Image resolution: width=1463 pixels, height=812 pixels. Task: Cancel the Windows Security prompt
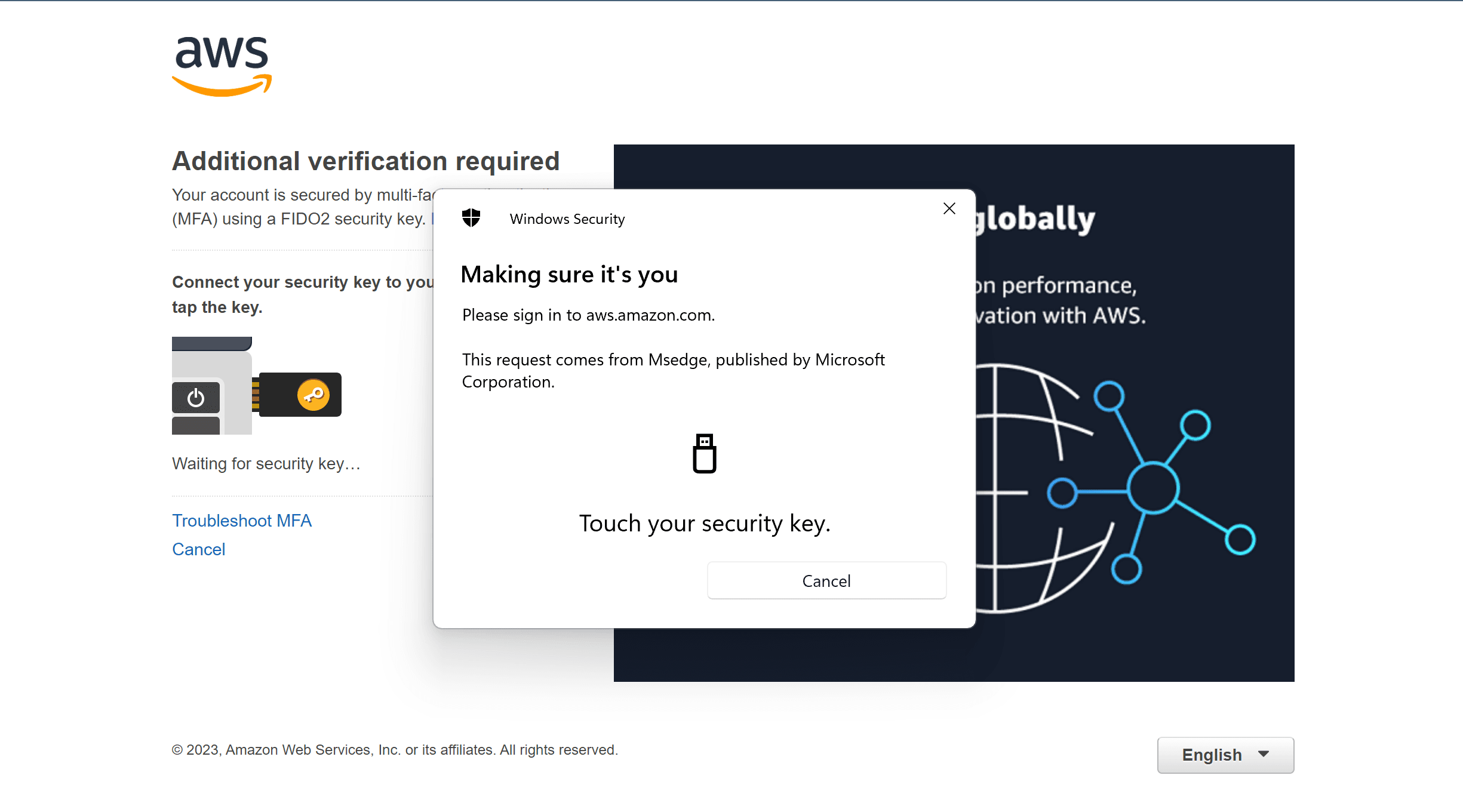point(826,580)
